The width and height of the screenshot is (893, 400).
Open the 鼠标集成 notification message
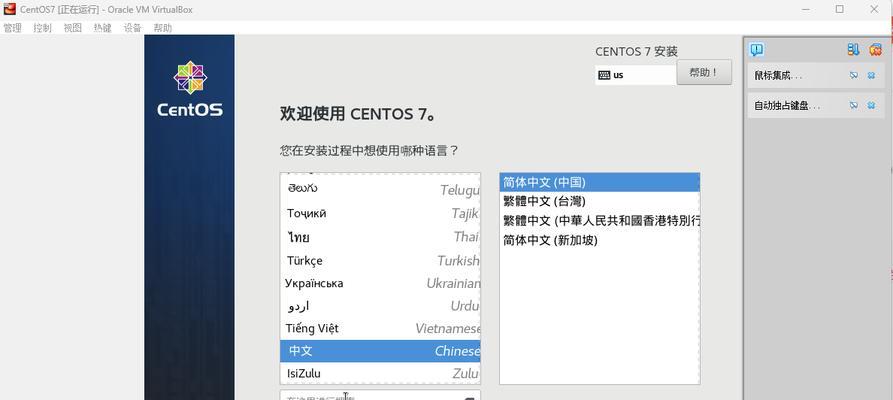(x=778, y=75)
